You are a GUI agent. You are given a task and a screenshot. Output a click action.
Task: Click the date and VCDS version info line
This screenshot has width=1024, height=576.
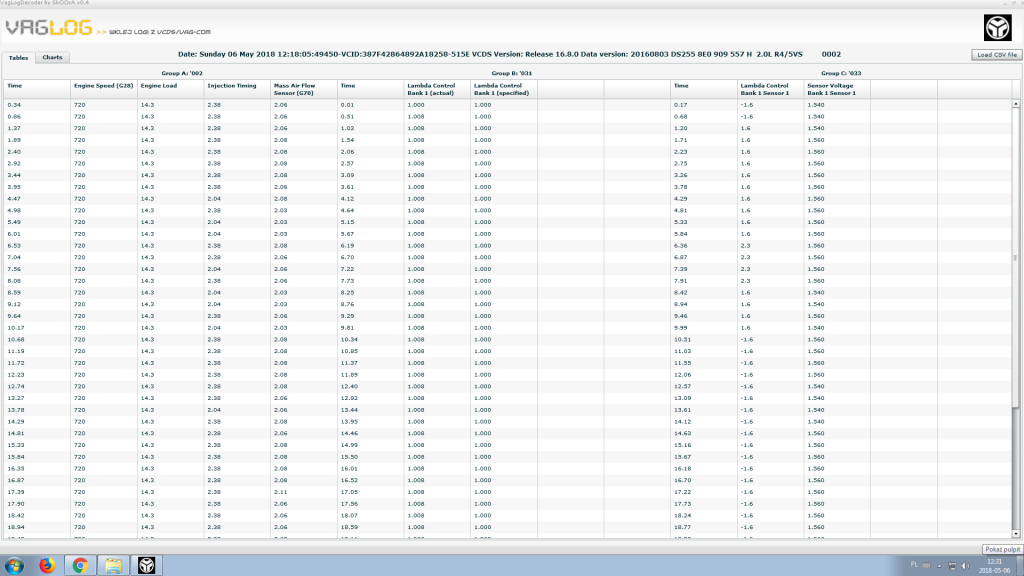click(x=509, y=54)
